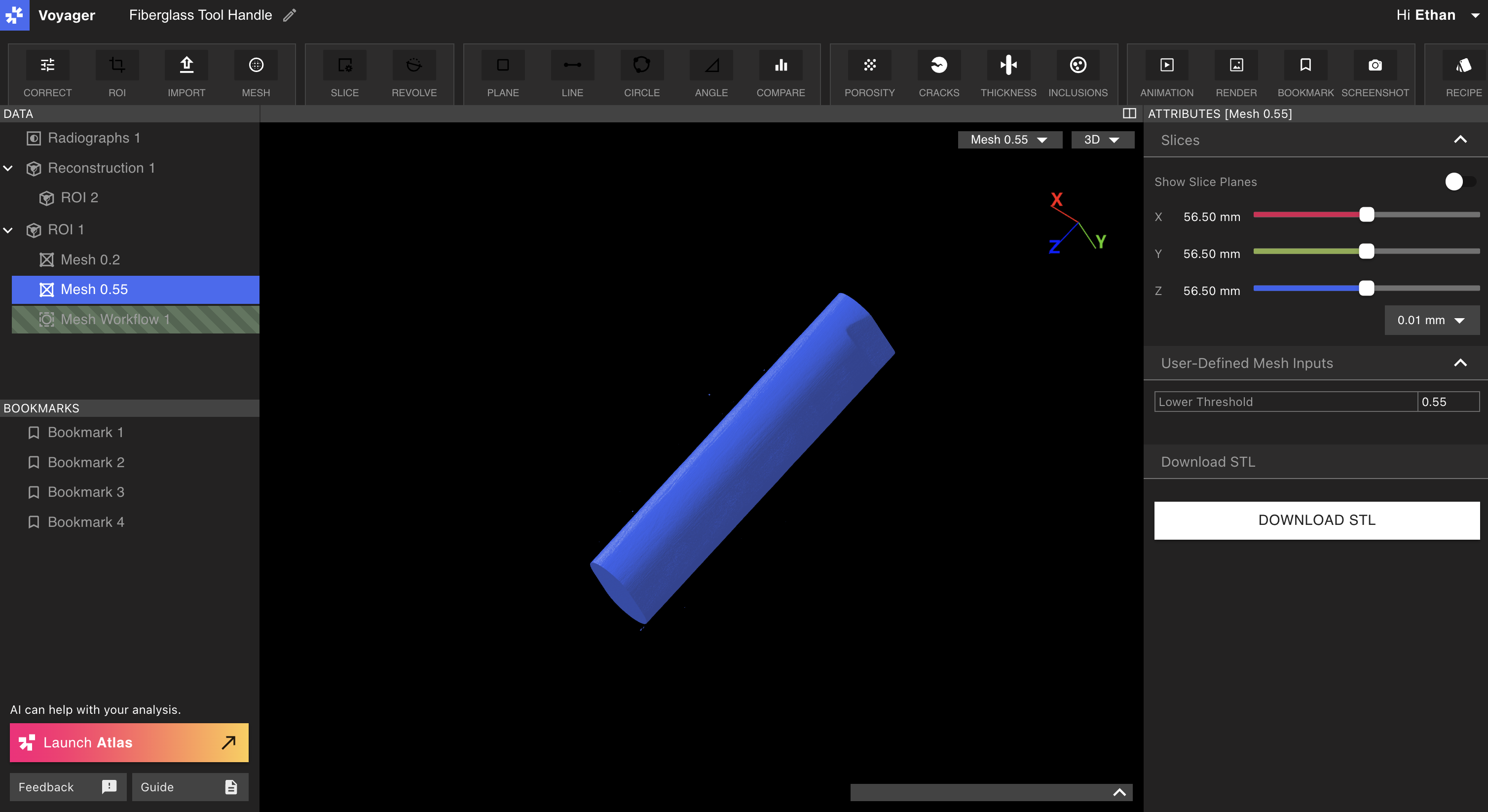Click the X slice position slider handle
Screen dimensions: 1488x812
pos(1366,215)
